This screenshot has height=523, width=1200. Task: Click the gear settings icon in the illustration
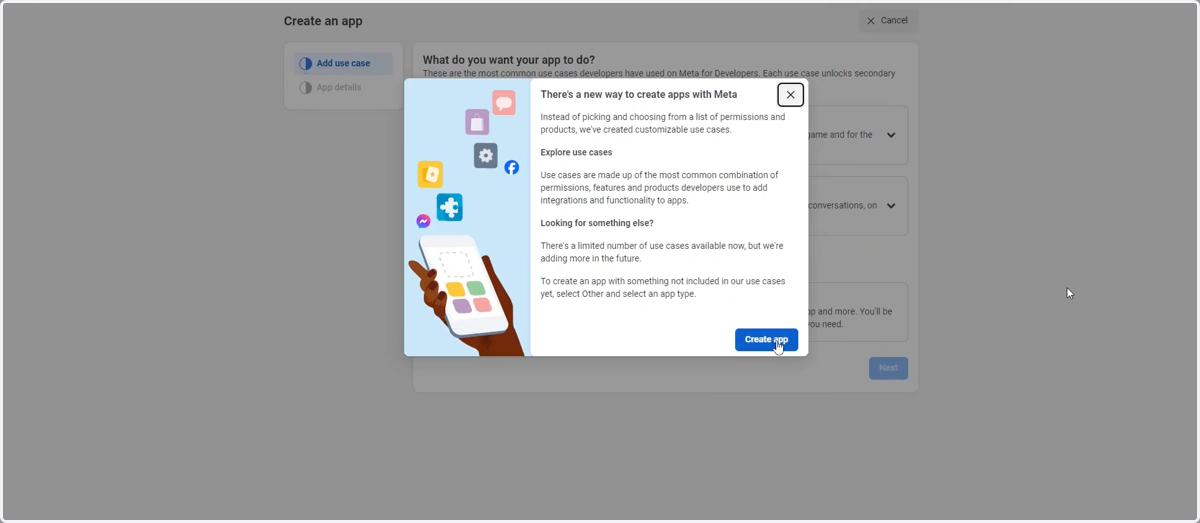point(486,155)
